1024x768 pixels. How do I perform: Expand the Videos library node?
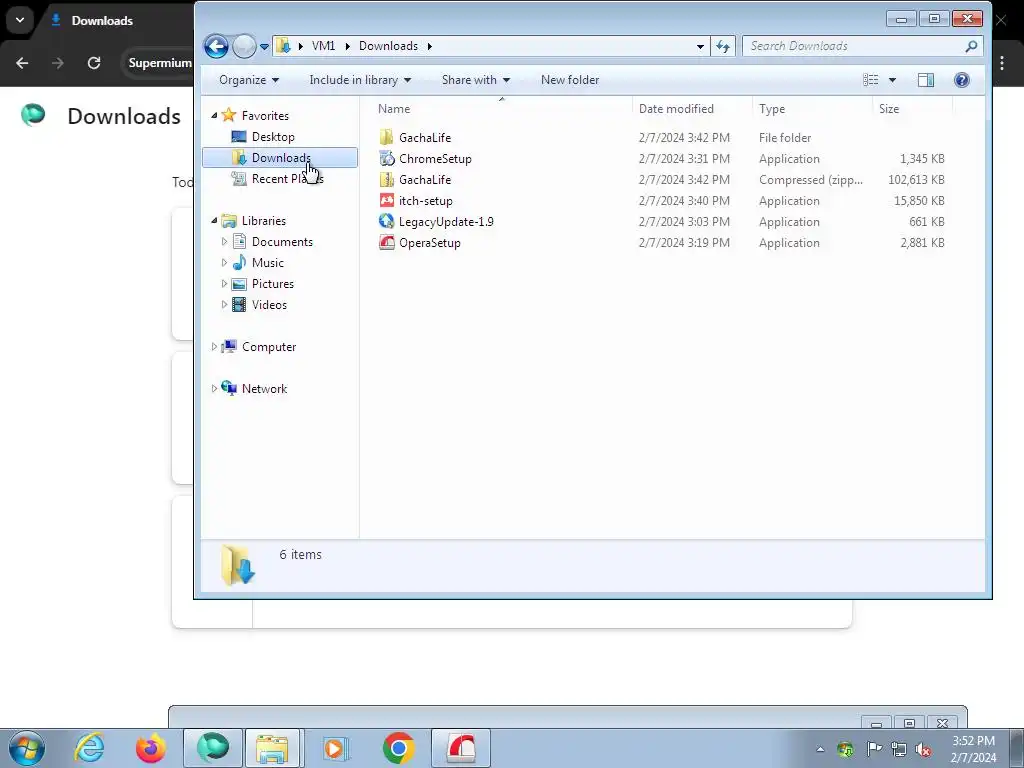pos(224,304)
